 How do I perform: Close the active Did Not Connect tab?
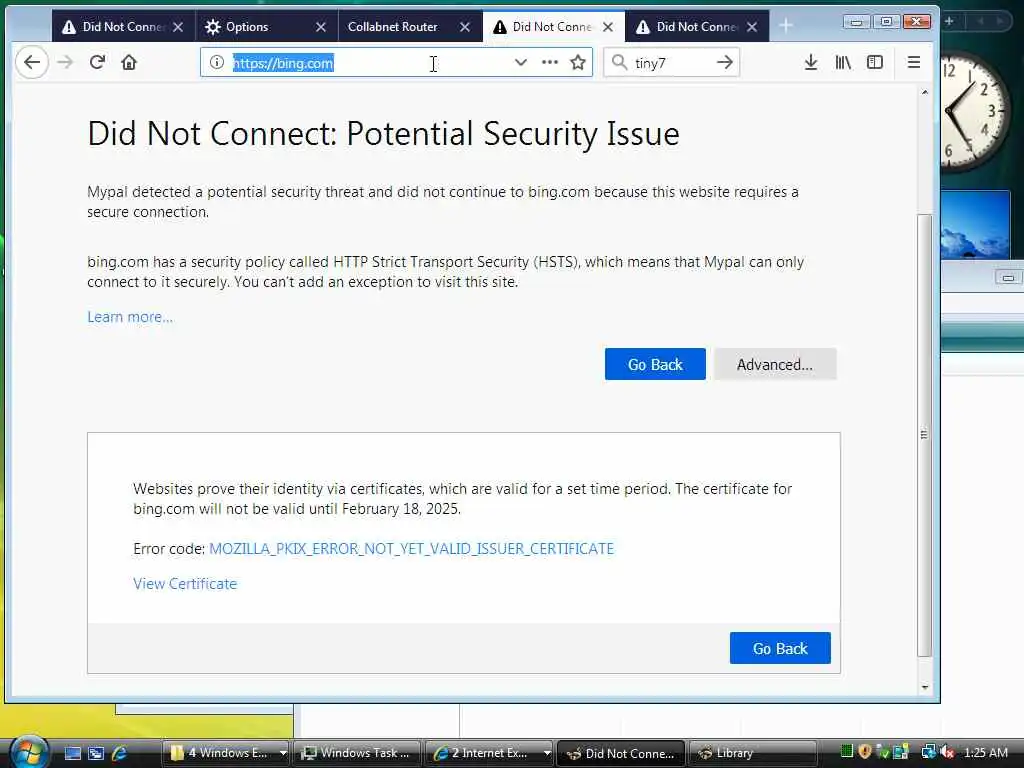pos(608,27)
